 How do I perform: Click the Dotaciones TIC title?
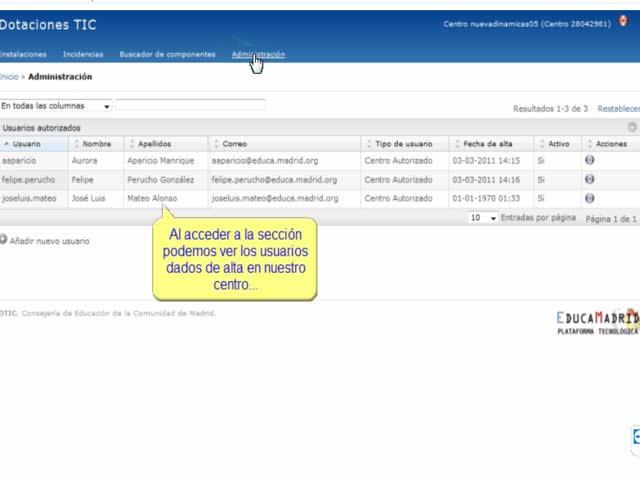(48, 25)
